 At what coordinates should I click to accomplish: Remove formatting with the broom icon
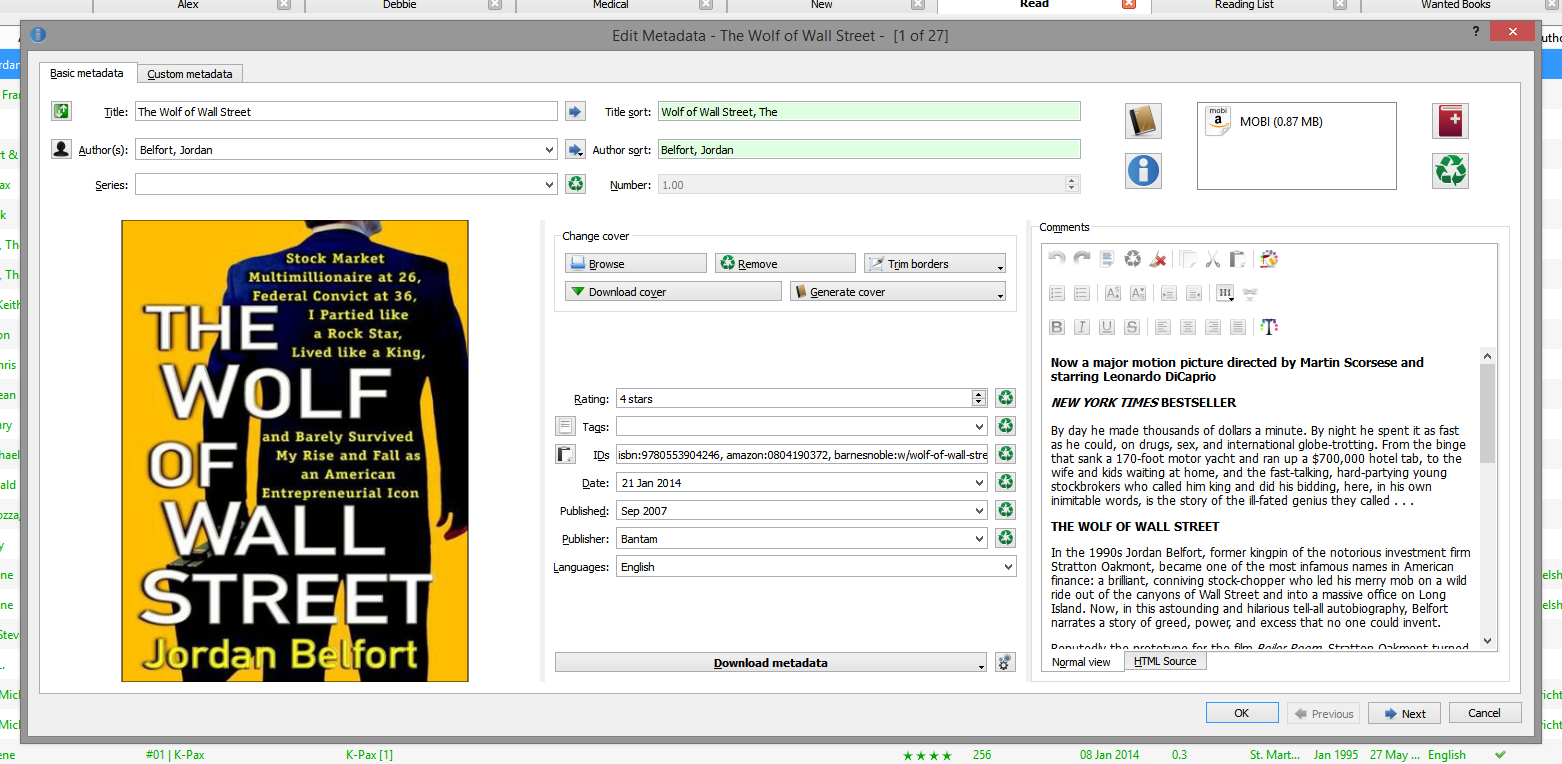point(1158,259)
